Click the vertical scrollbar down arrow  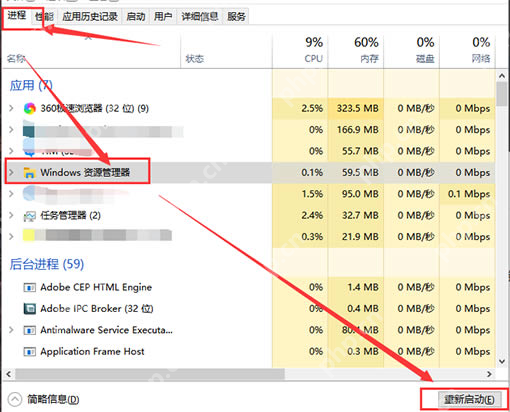pos(502,361)
